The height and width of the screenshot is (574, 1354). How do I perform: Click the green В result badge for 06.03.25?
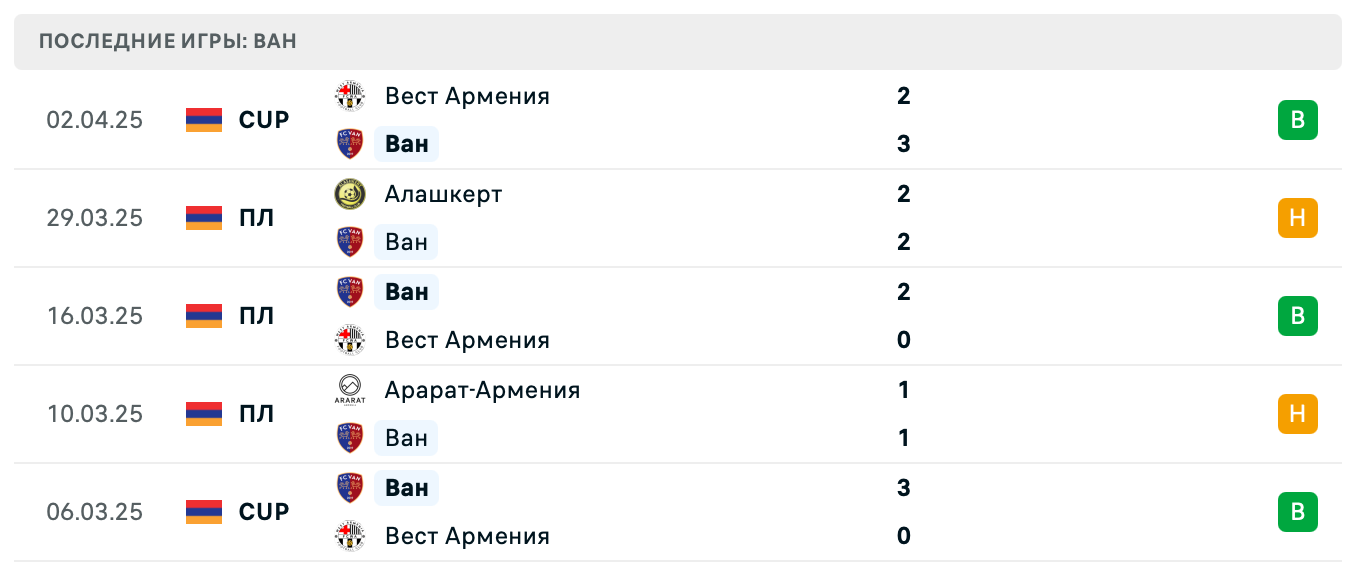click(x=1297, y=512)
